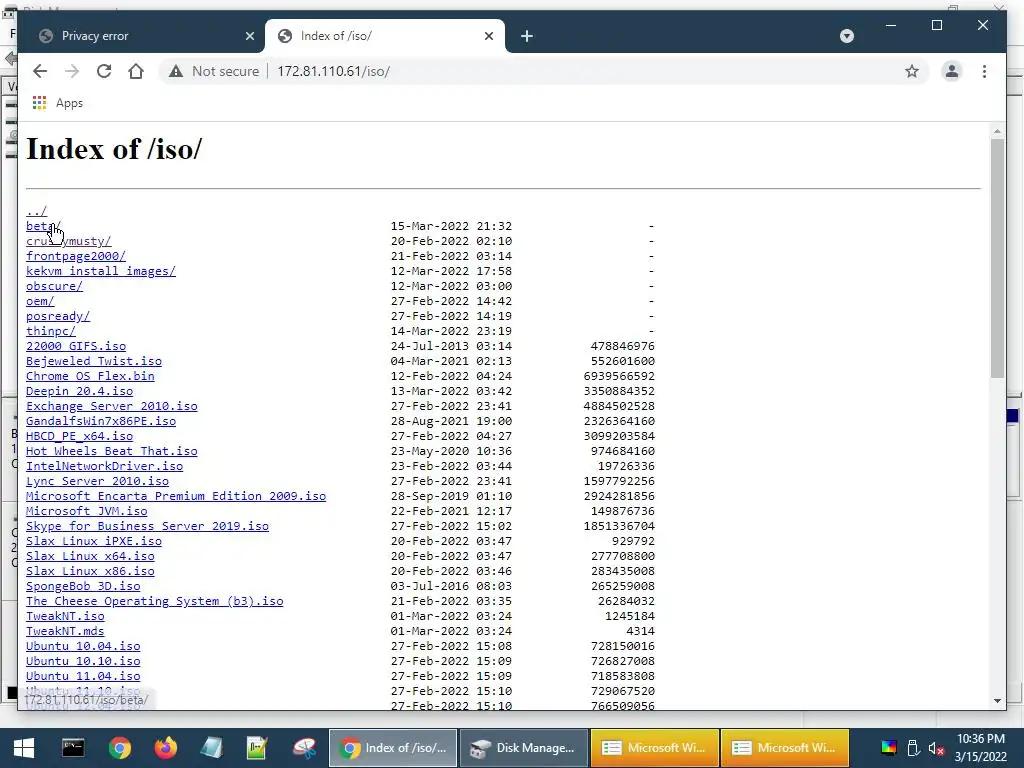Download Chrome_OS_Flex.bin
Image resolution: width=1024 pixels, height=768 pixels.
[x=90, y=376]
